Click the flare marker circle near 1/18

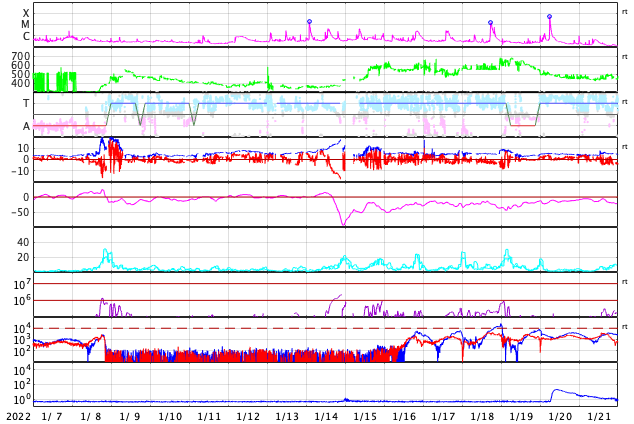[490, 22]
